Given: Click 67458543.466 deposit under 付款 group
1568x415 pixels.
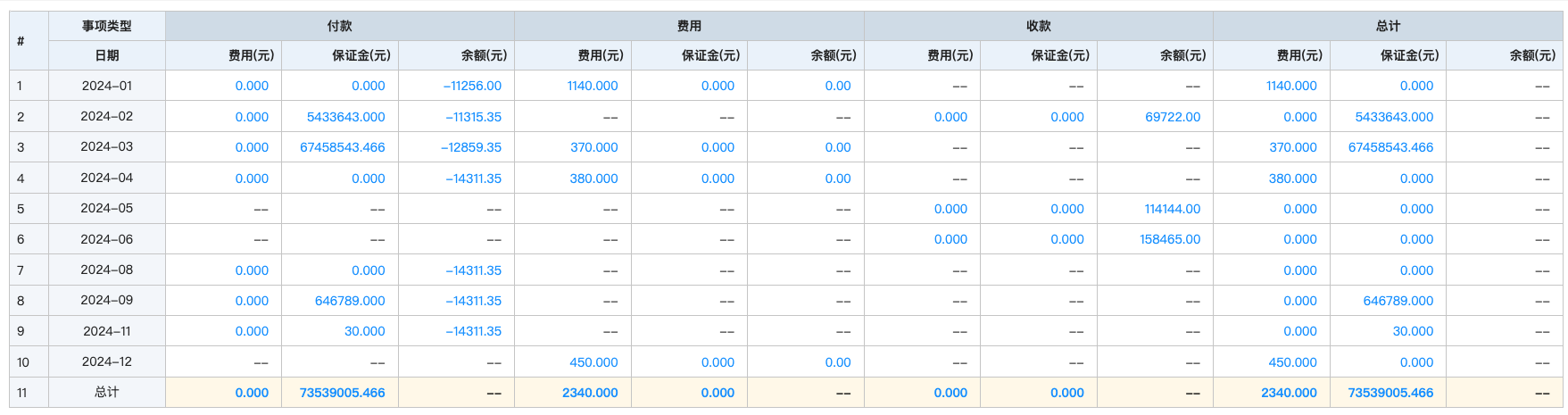Looking at the screenshot, I should [342, 147].
